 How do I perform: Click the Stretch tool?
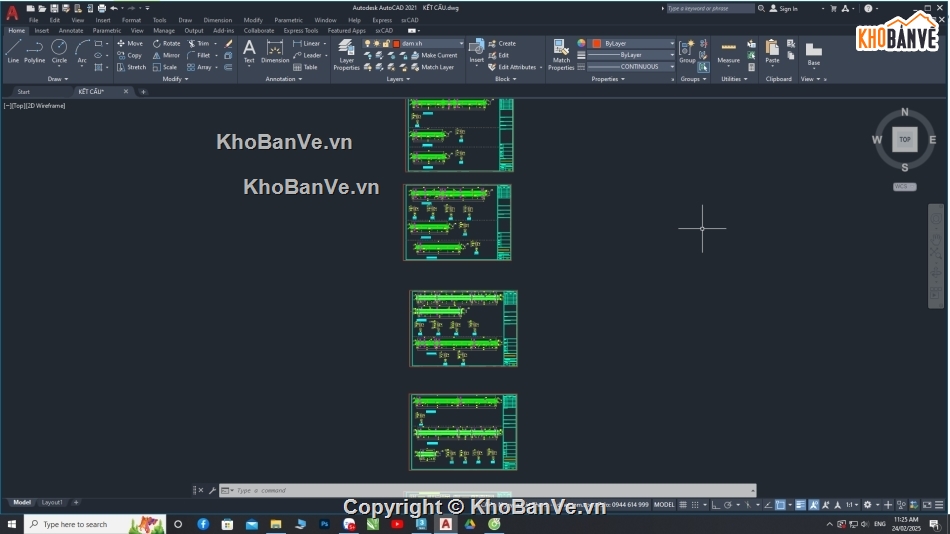point(131,67)
